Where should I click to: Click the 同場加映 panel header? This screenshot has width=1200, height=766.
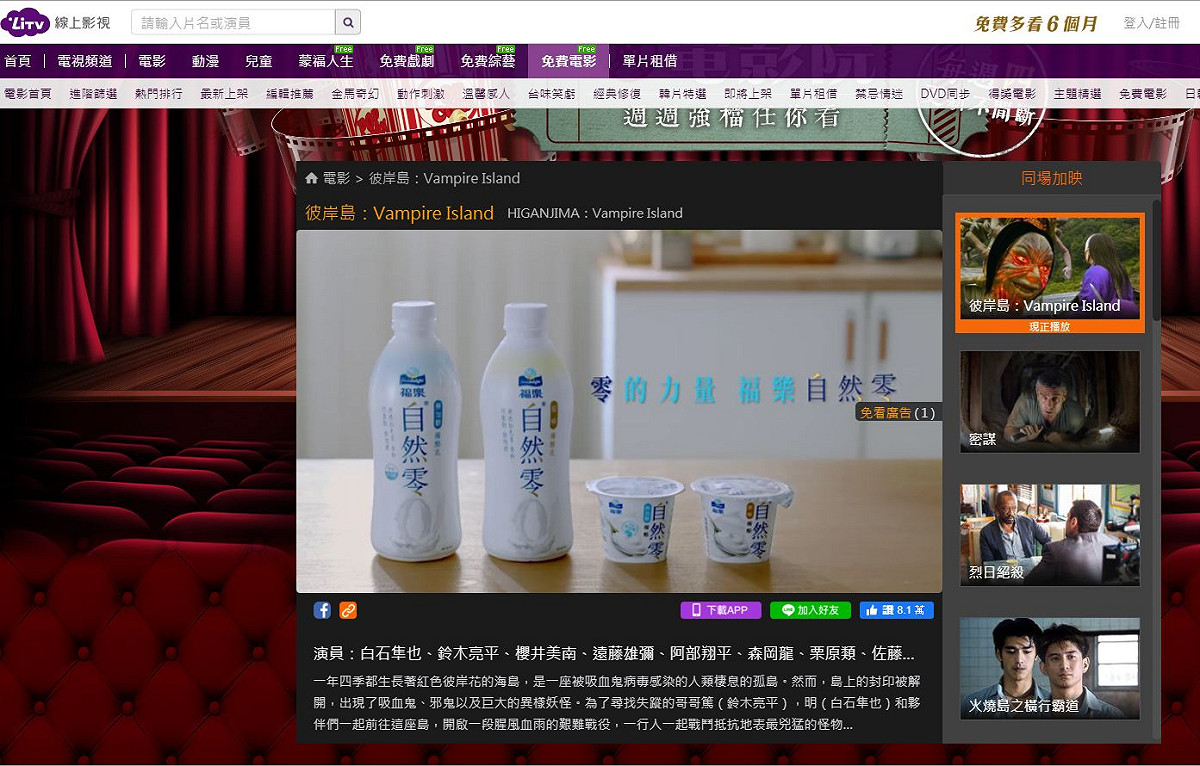1052,179
